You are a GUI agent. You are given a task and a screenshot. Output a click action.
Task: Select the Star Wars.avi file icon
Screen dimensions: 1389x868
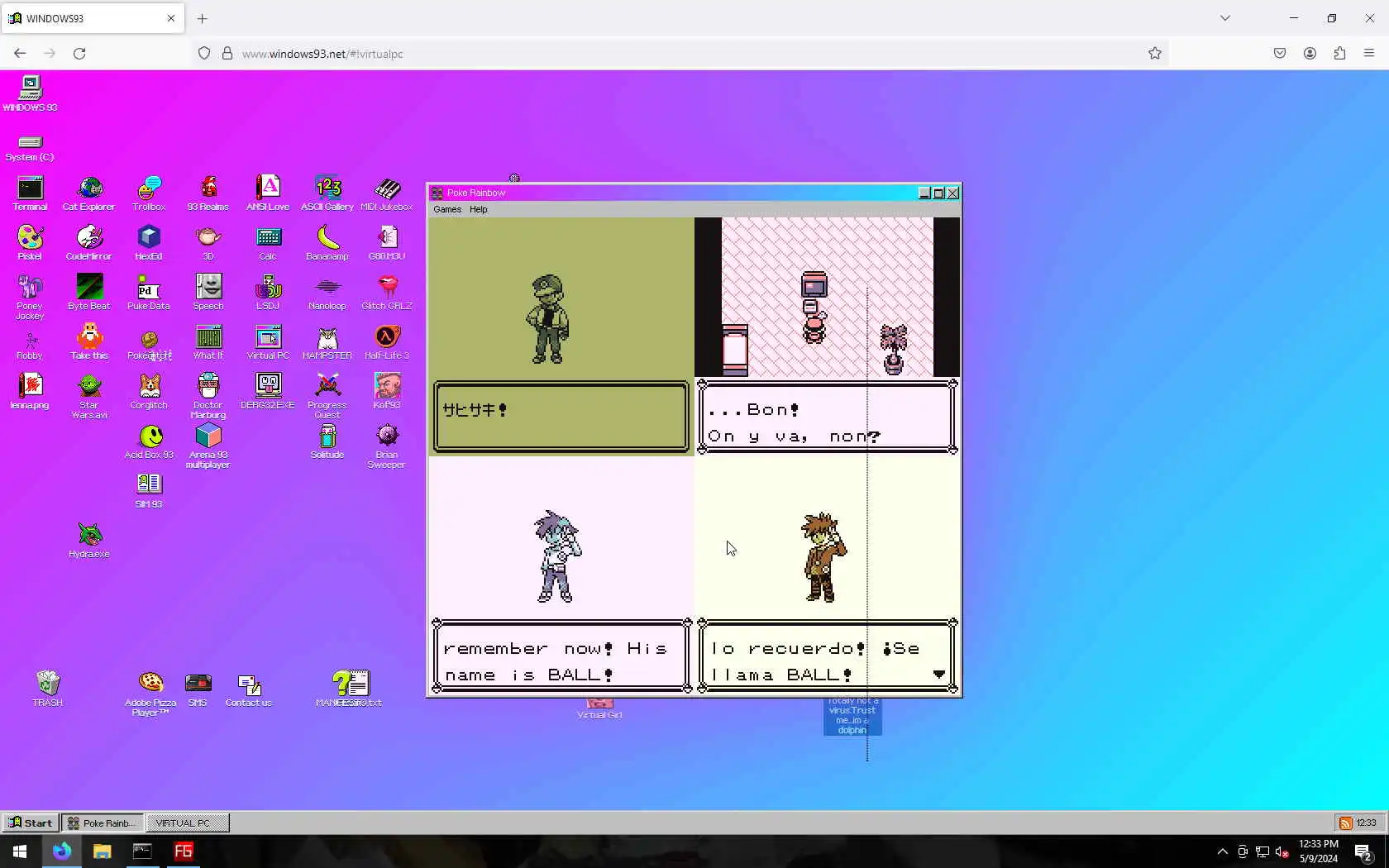coord(89,398)
